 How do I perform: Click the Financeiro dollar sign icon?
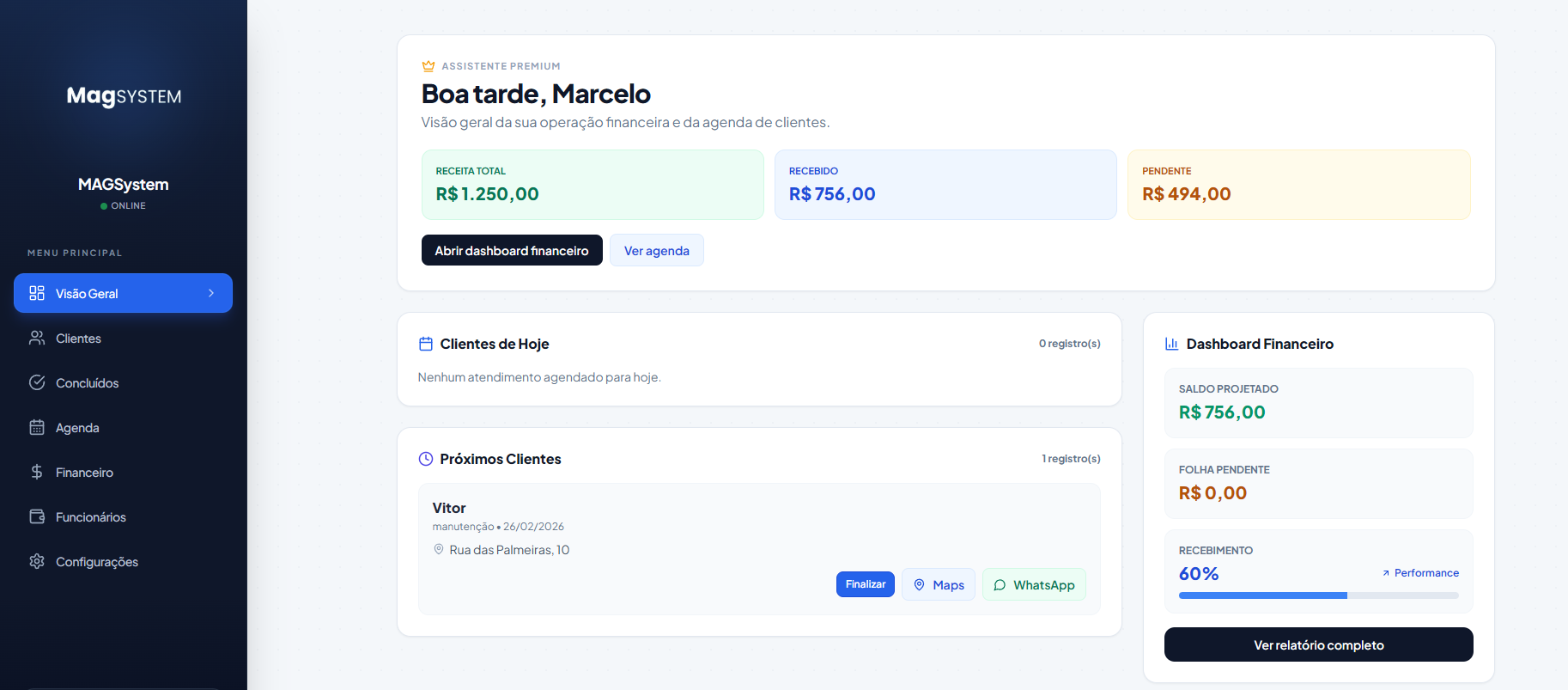pos(37,472)
